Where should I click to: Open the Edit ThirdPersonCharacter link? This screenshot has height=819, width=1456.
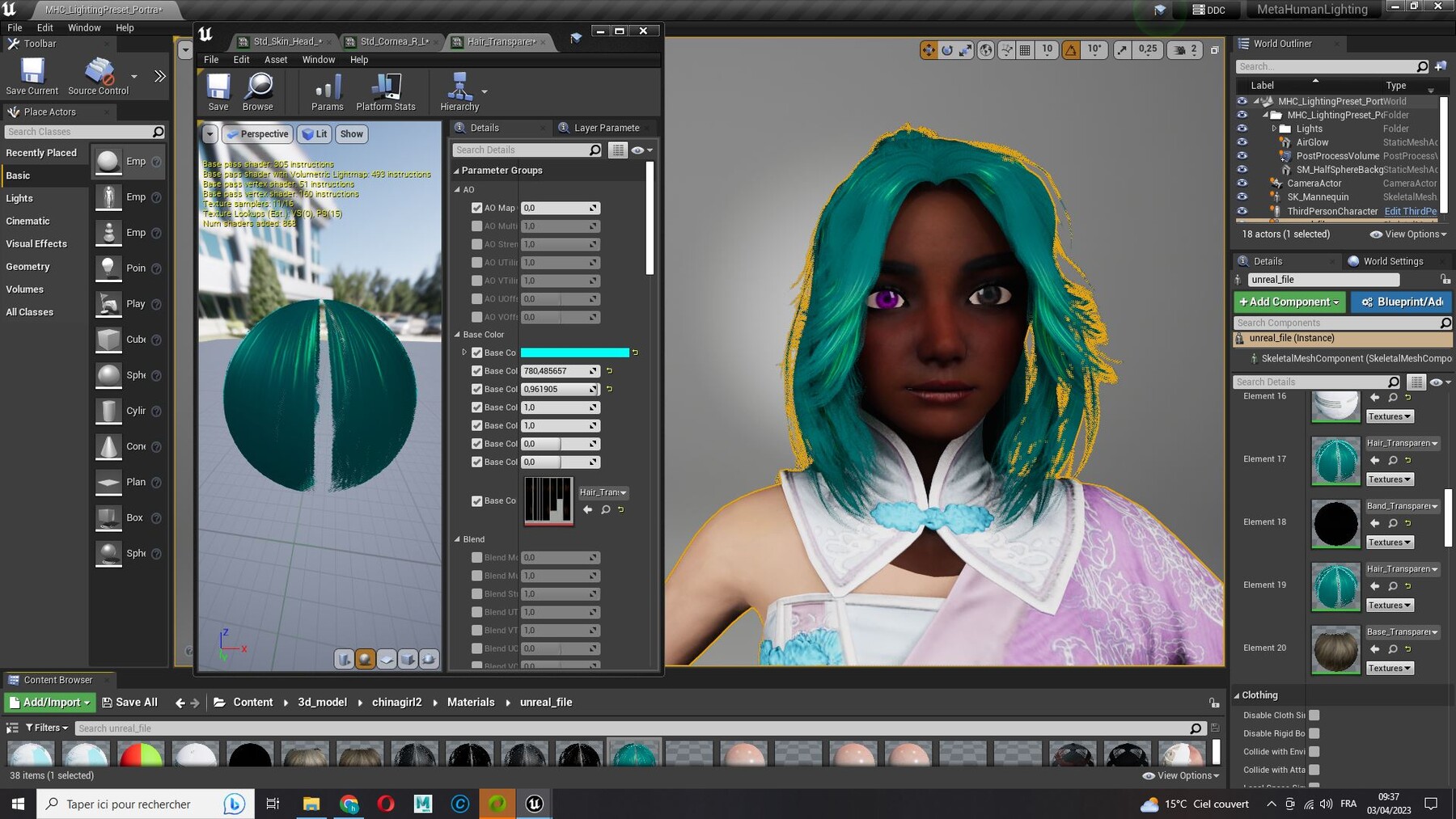tap(1411, 211)
